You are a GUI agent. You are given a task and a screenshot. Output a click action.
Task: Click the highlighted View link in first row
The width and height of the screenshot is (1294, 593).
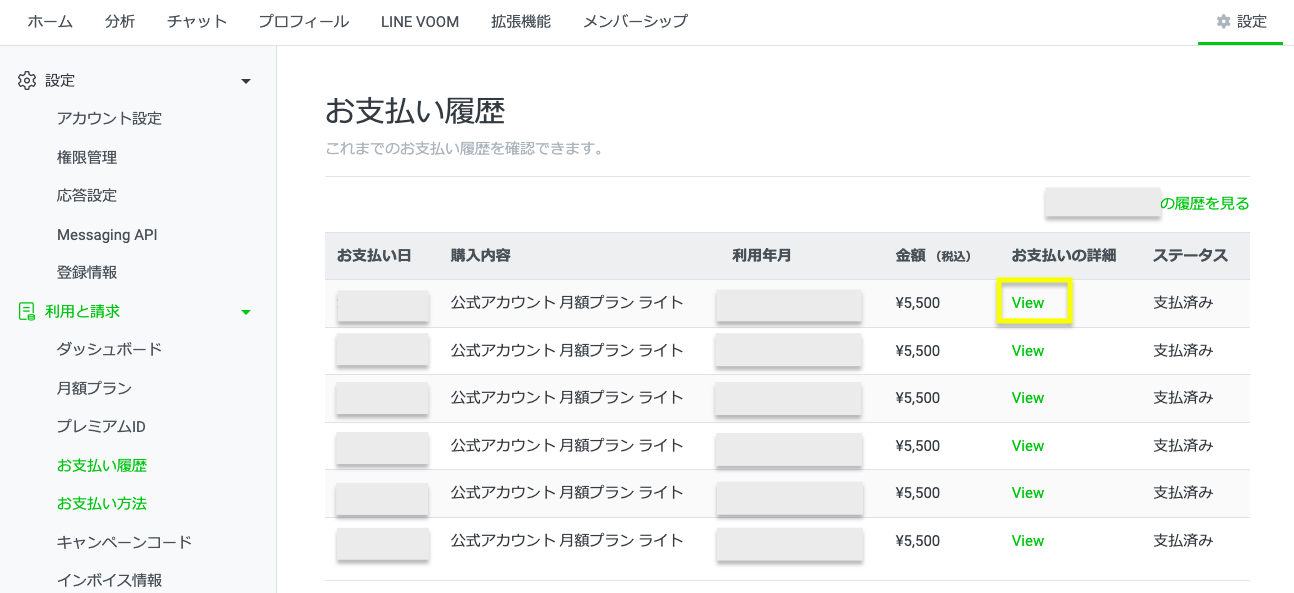(1027, 302)
